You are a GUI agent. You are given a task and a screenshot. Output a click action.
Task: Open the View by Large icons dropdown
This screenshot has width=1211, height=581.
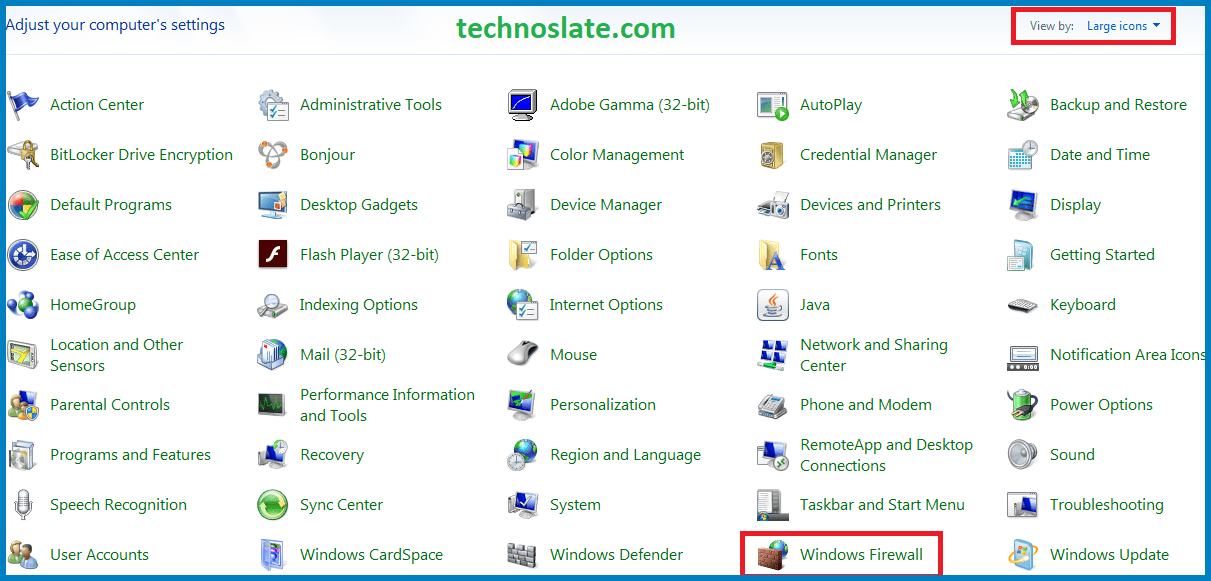pyautogui.click(x=1123, y=26)
